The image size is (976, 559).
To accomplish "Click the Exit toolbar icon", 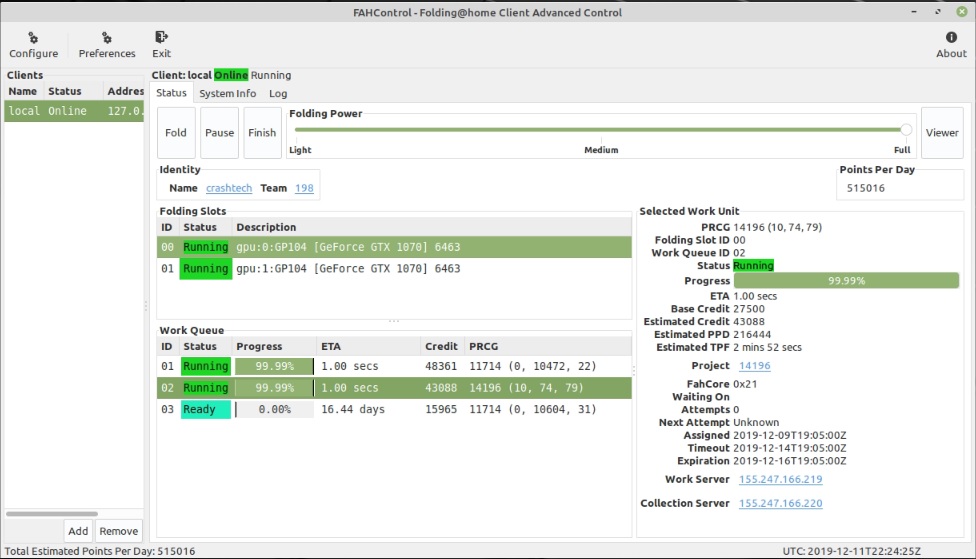I will 161,45.
